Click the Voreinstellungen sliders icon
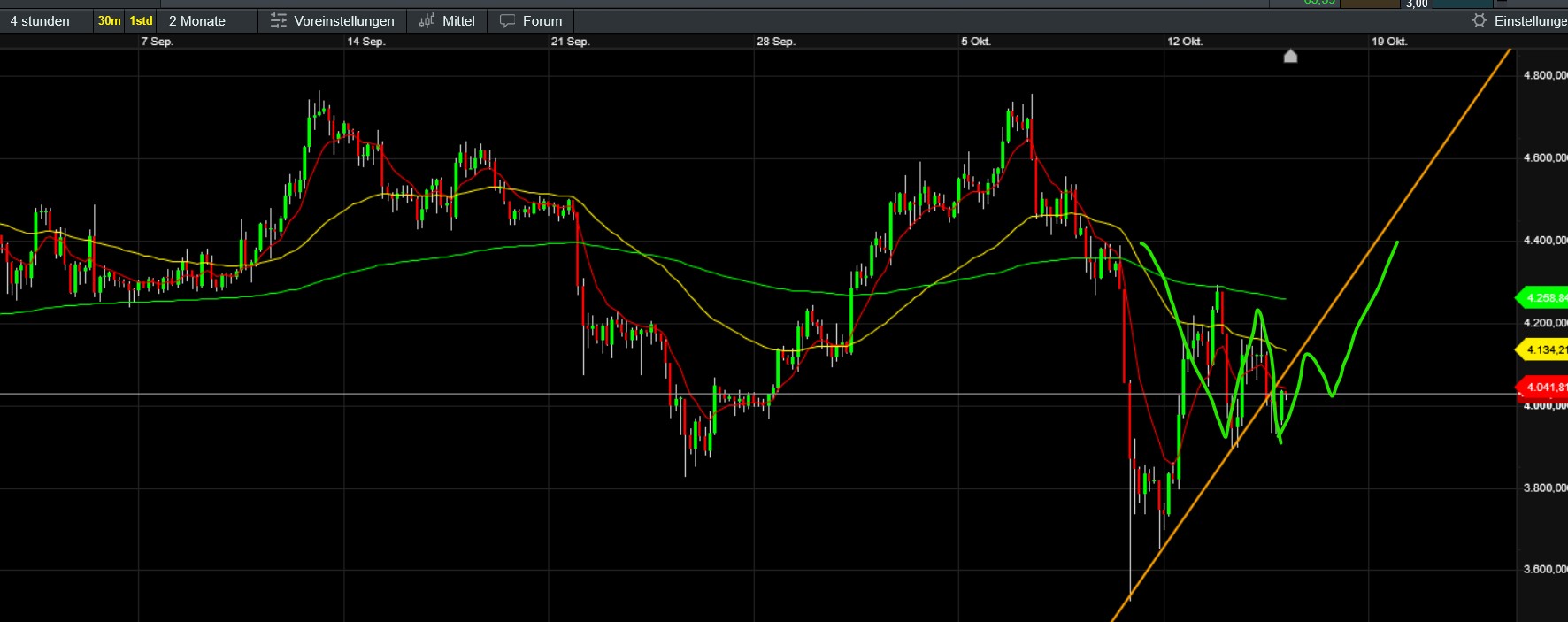Screen dimensions: 1568x622 [278, 20]
